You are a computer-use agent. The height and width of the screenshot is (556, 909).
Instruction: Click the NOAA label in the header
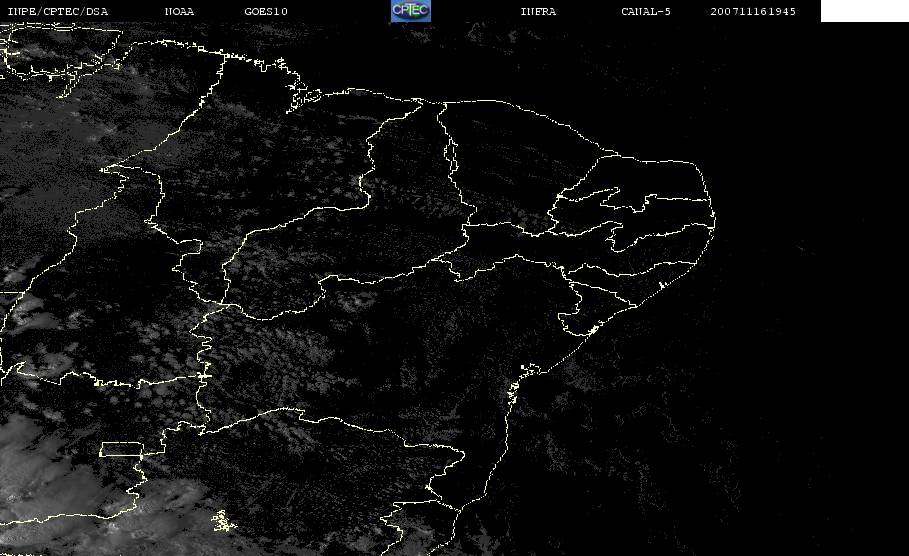pyautogui.click(x=180, y=12)
